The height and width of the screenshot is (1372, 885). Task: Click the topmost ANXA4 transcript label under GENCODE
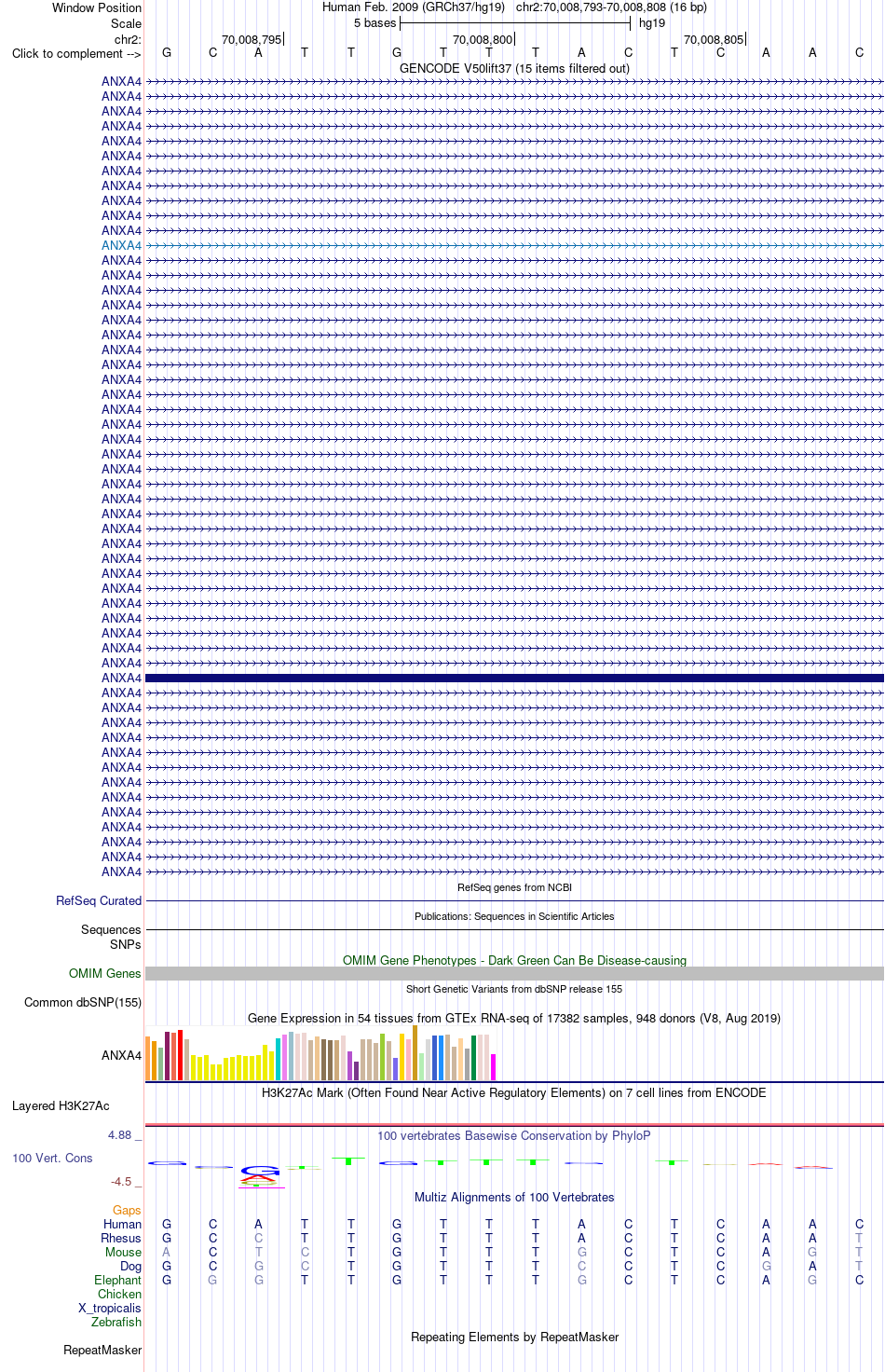(x=121, y=81)
